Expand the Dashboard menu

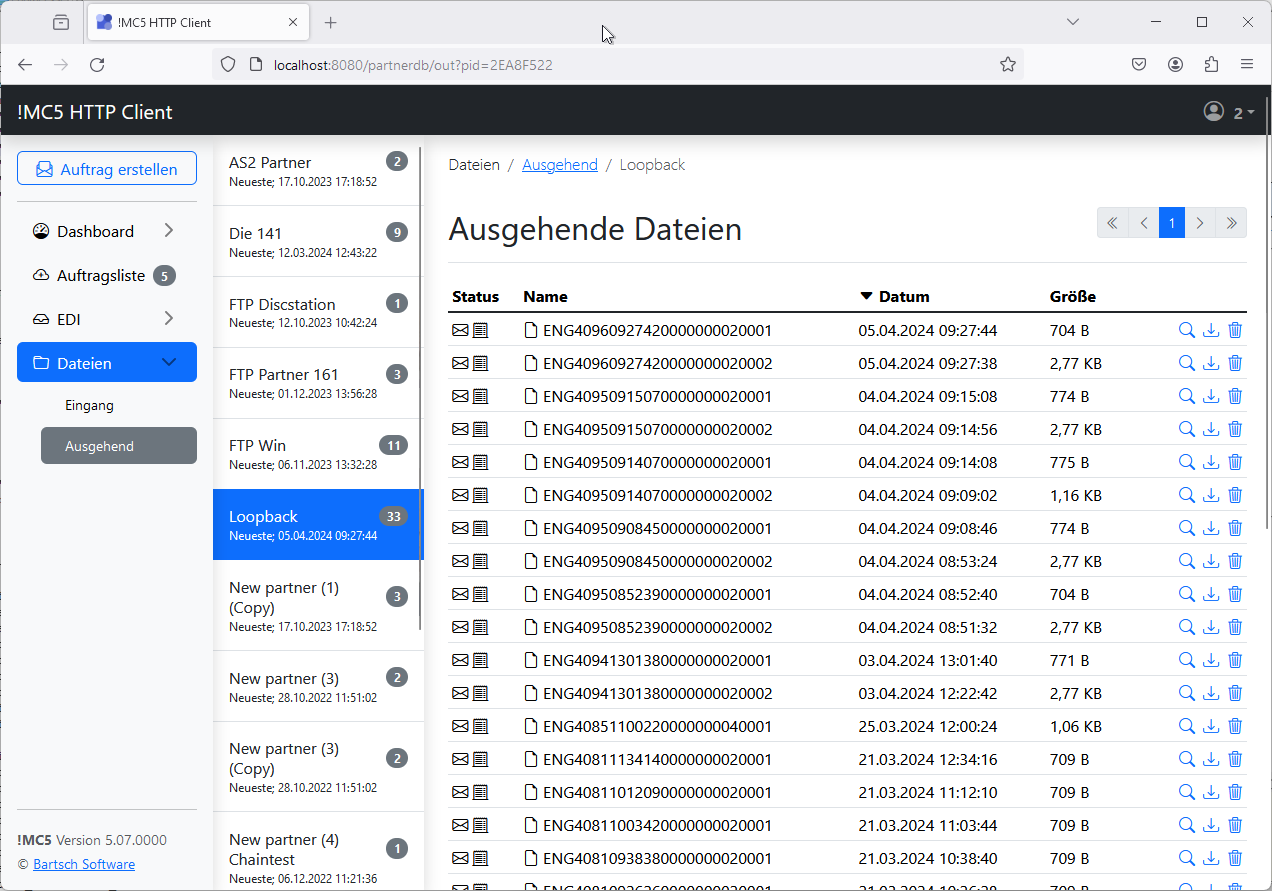107,231
